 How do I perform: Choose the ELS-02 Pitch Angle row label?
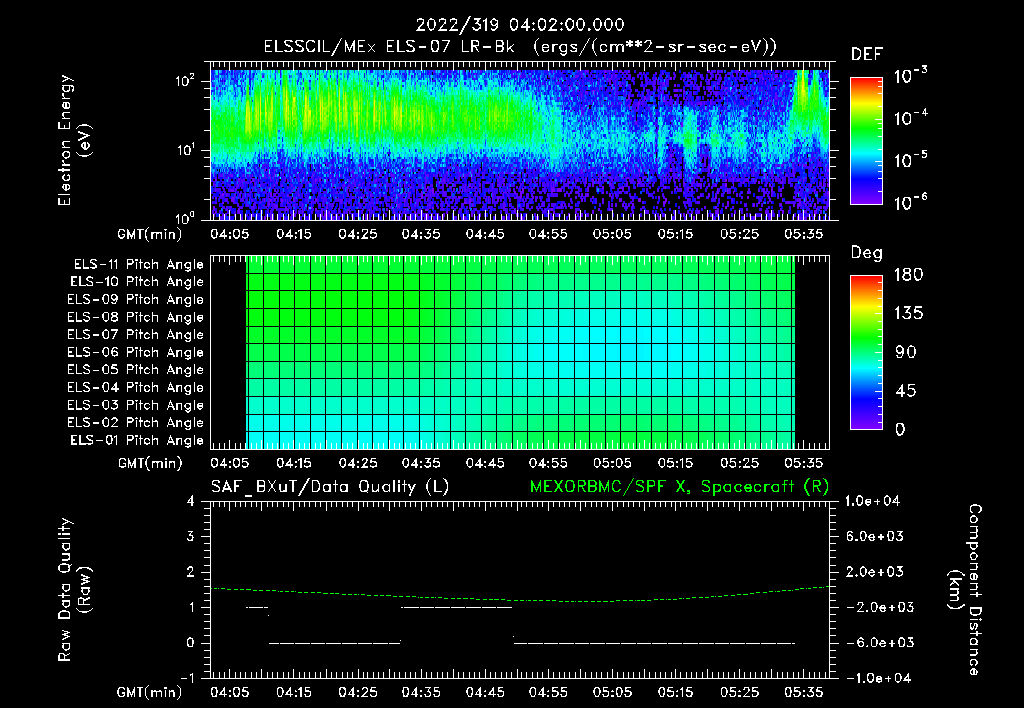coord(135,423)
